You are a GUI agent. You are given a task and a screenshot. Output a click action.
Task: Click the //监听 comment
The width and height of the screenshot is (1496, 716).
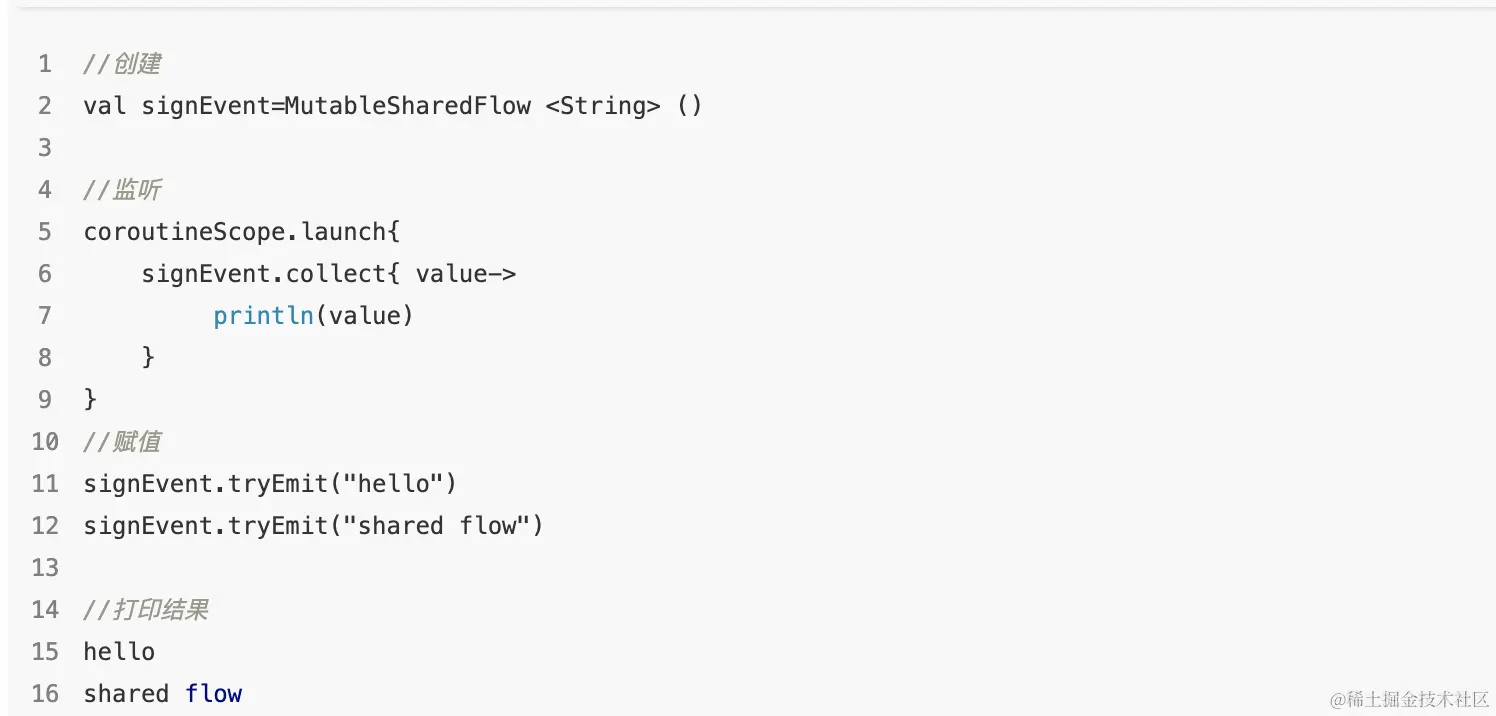(122, 190)
